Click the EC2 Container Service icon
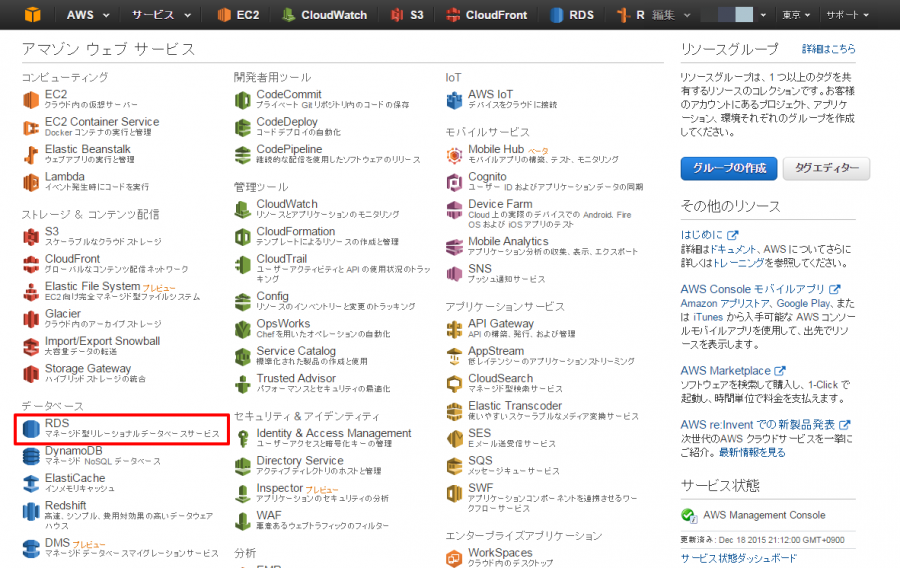This screenshot has height=568, width=900. pyautogui.click(x=31, y=127)
